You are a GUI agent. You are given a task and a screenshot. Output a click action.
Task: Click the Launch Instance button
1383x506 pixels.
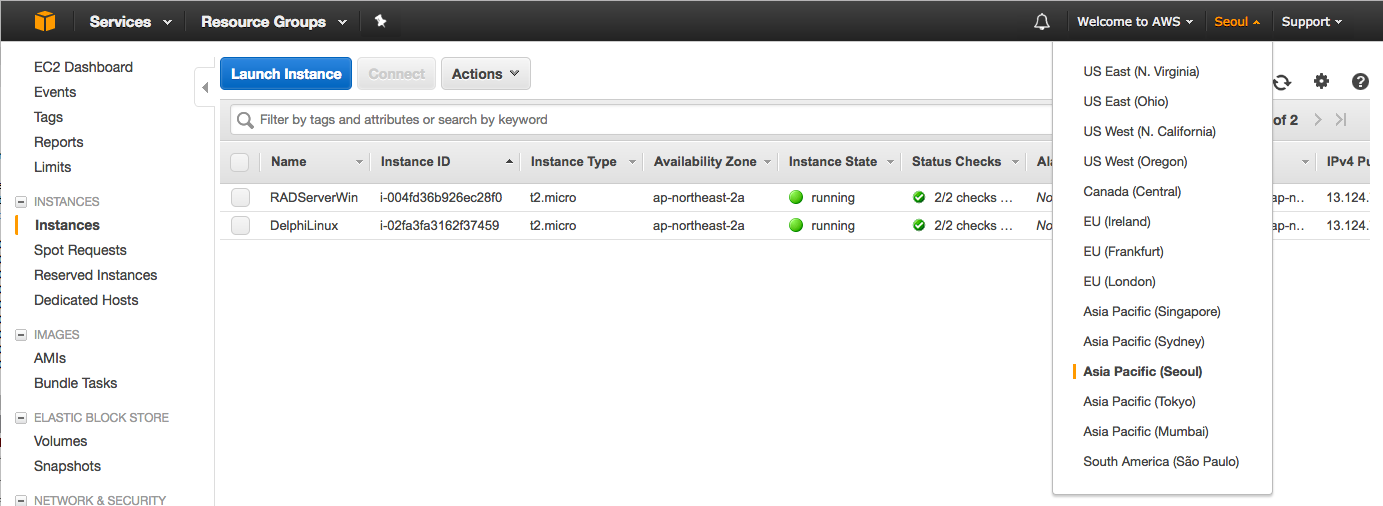286,74
